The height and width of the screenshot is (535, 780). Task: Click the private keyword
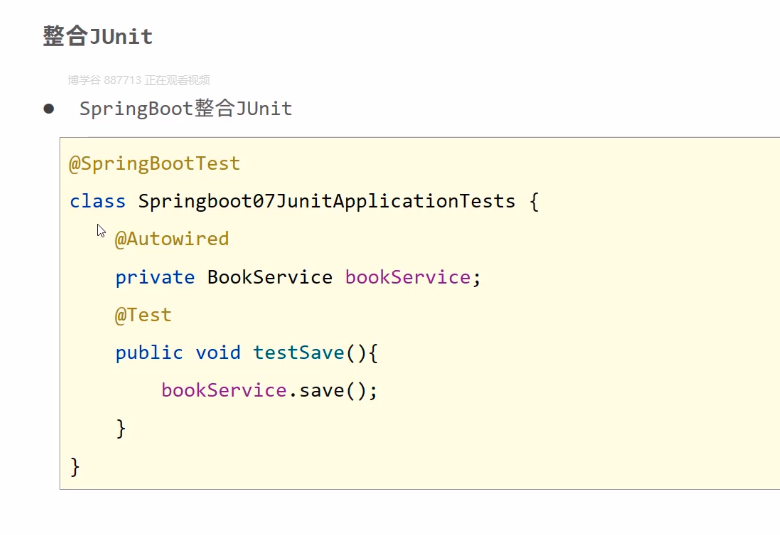(155, 277)
